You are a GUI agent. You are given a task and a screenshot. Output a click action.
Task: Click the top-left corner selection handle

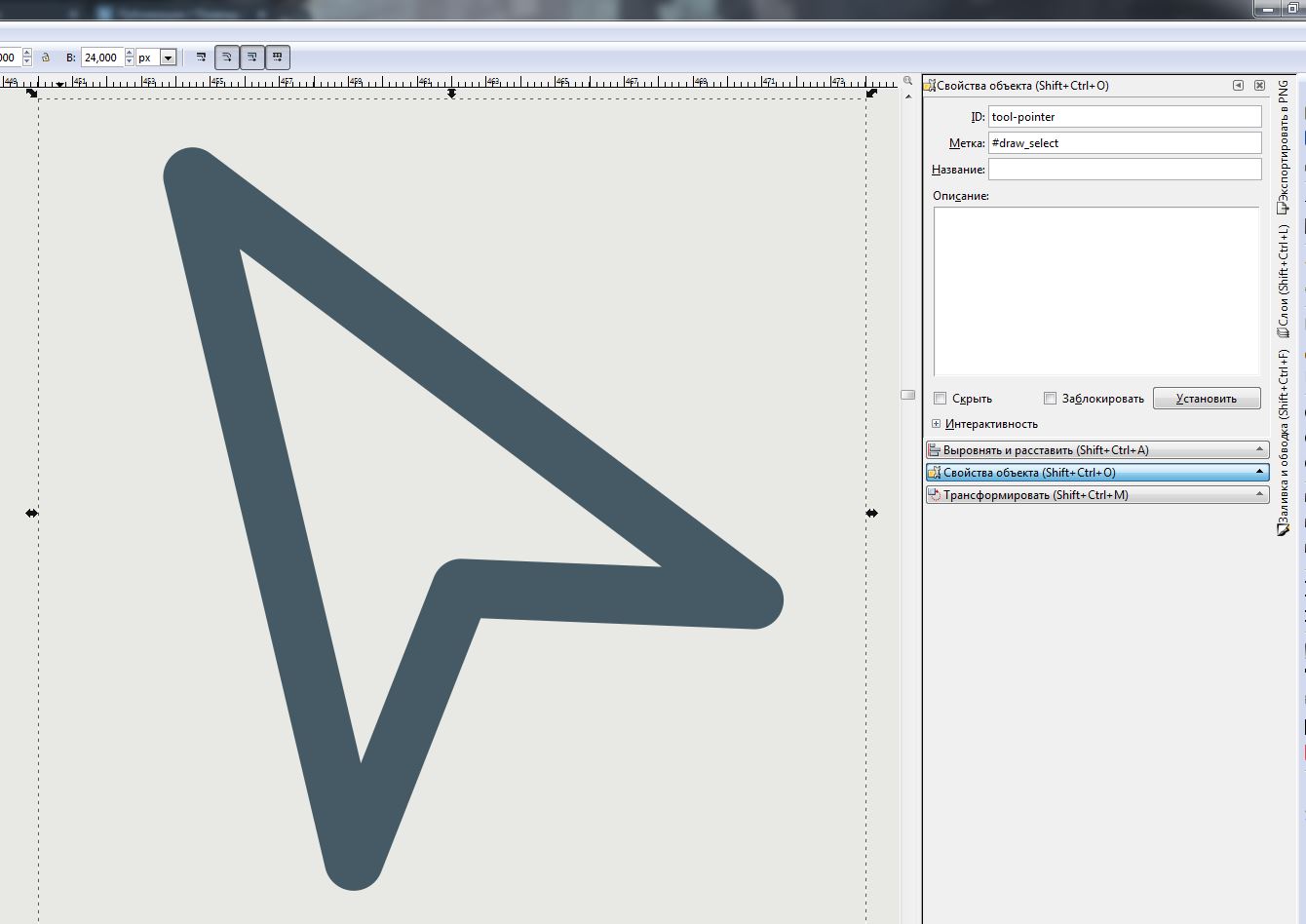coord(32,93)
